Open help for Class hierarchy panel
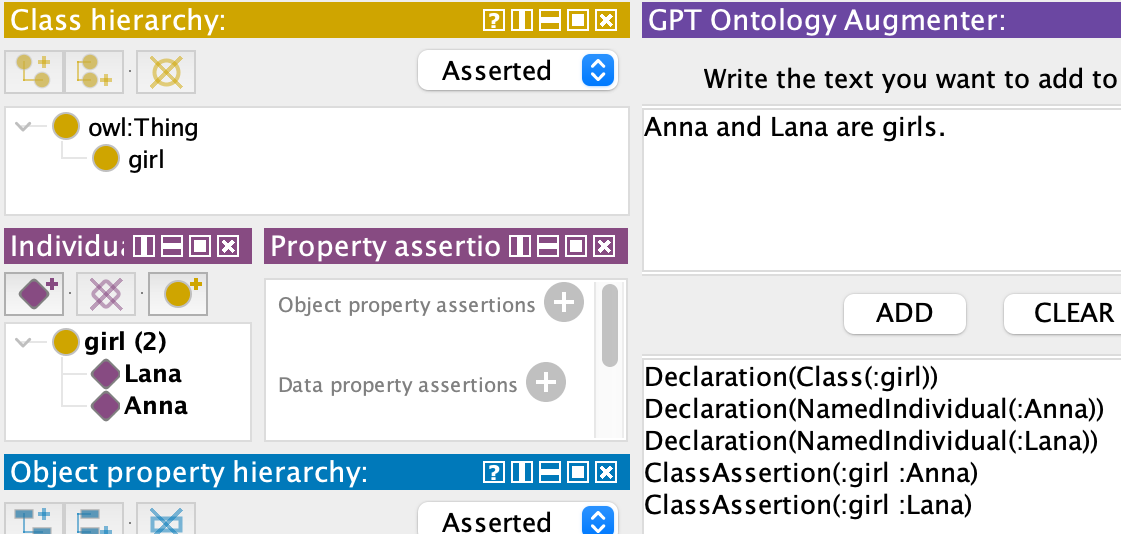1121x534 pixels. [493, 21]
